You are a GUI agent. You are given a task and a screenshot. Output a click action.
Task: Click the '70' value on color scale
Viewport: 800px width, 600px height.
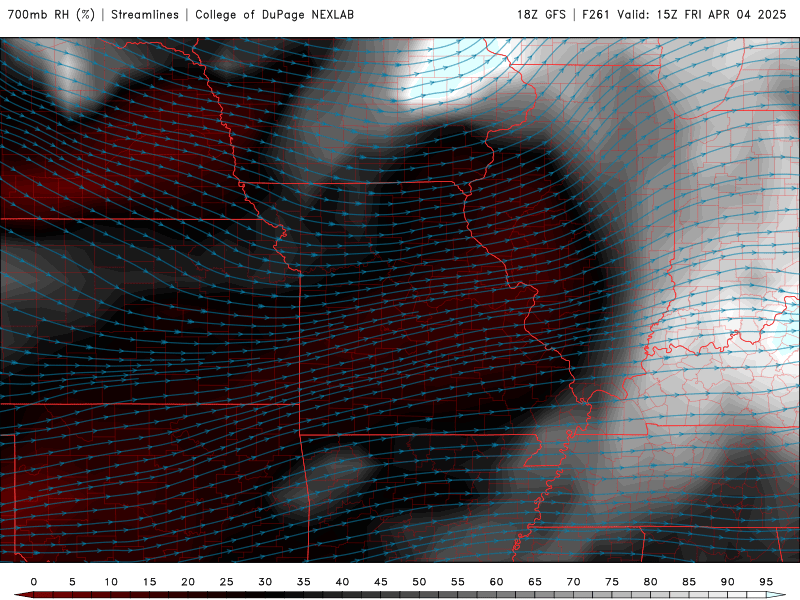(x=573, y=582)
